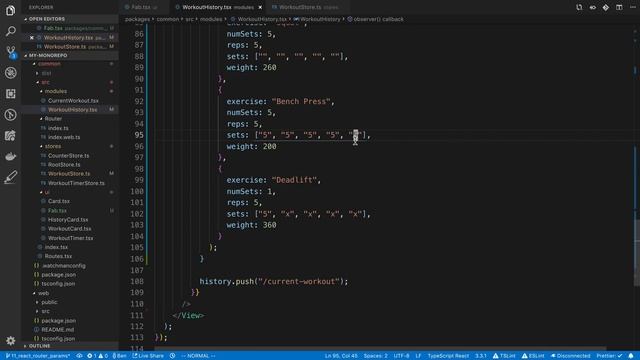Open the Docker view in the activity bar
Screen dimensions: 640x360
click(11, 156)
